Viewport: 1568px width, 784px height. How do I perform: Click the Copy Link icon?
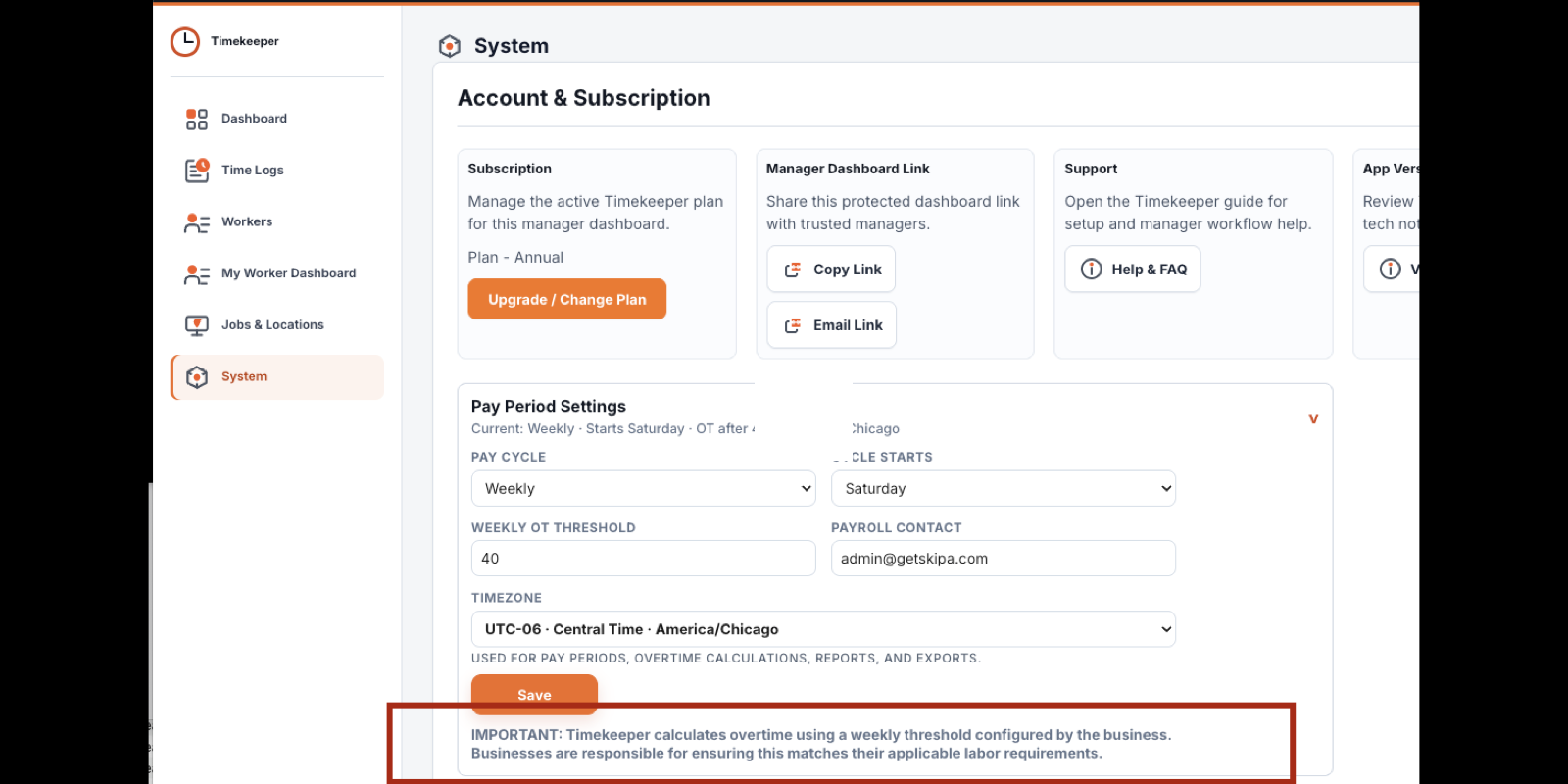click(793, 269)
